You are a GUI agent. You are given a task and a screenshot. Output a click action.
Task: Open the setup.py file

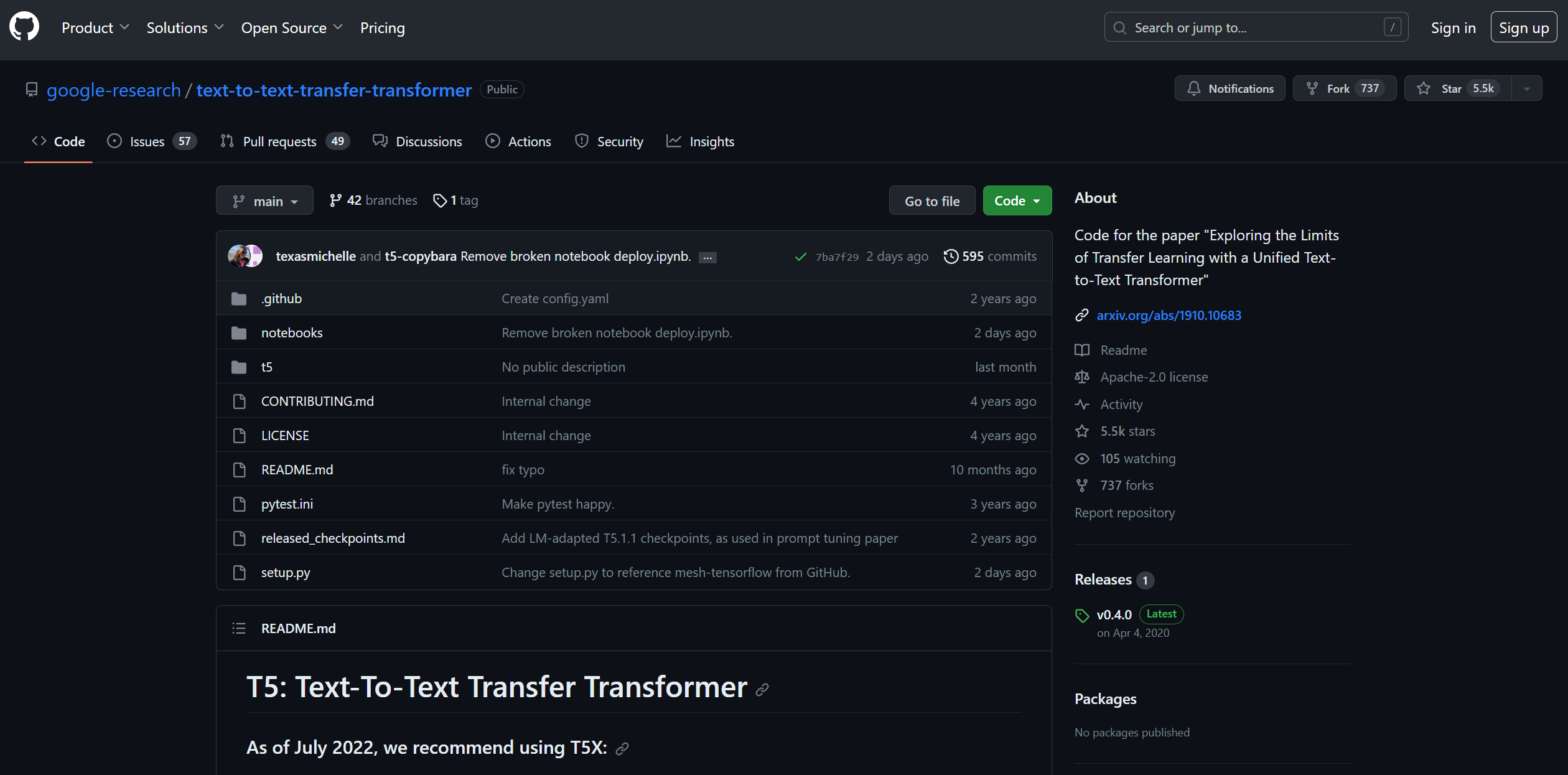pos(286,572)
